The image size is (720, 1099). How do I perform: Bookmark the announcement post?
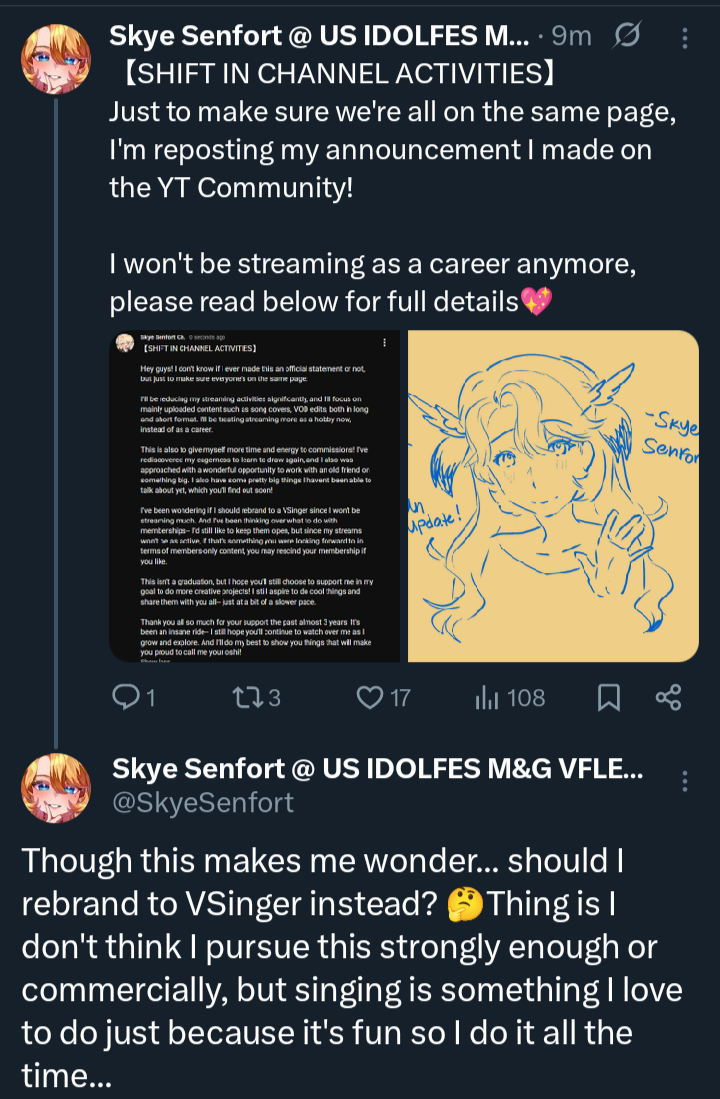coord(608,697)
